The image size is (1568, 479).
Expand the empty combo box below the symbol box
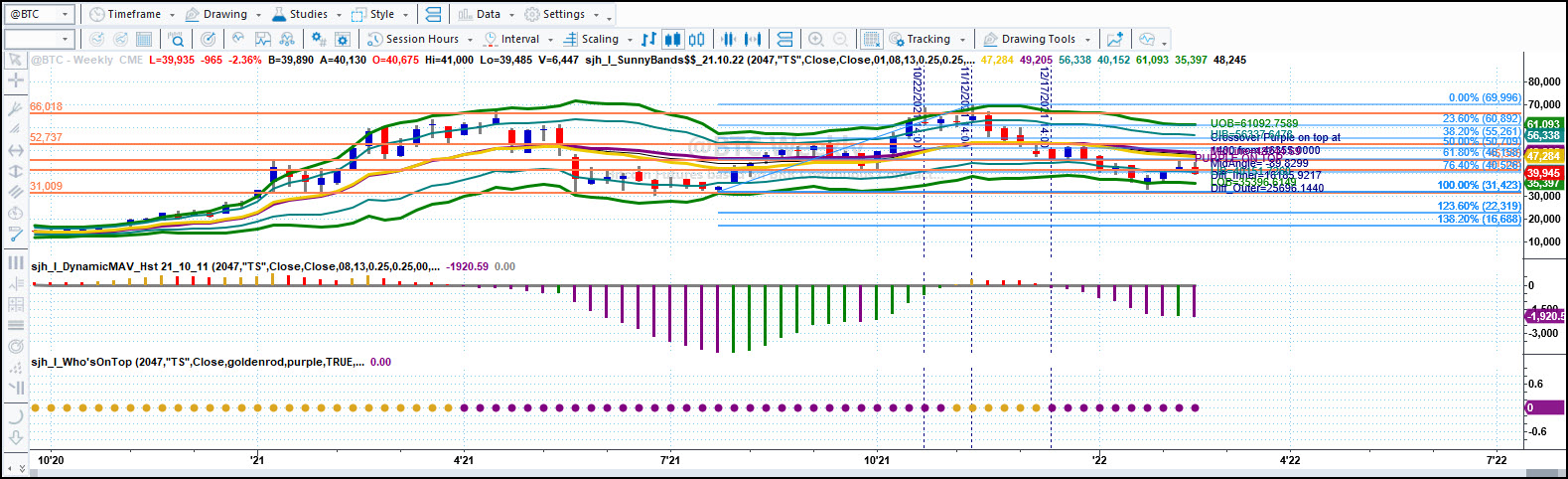[67, 39]
